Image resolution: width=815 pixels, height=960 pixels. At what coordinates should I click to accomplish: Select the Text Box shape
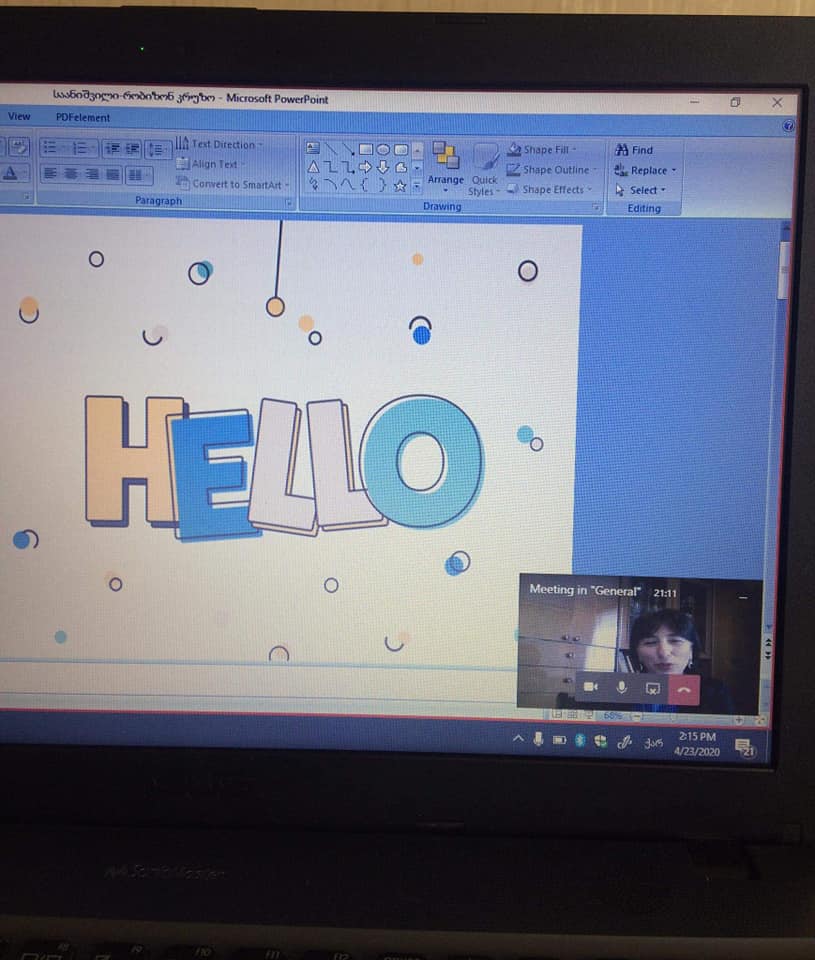(x=313, y=148)
